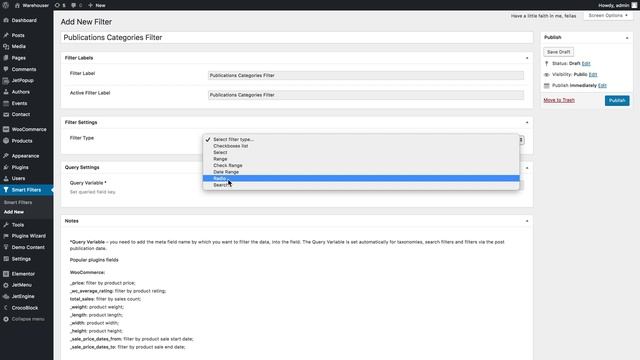
Task: Click the Pages icon in sidebar
Action: pyautogui.click(x=6, y=58)
